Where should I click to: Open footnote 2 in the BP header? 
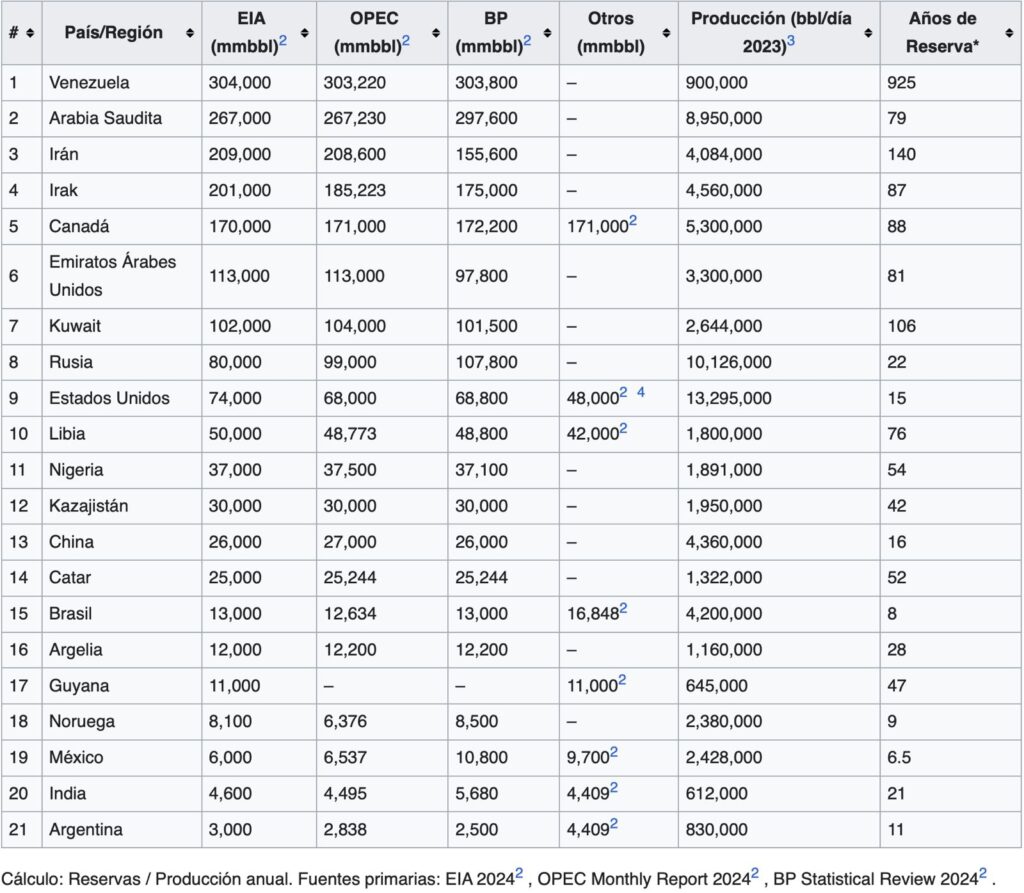pos(527,41)
